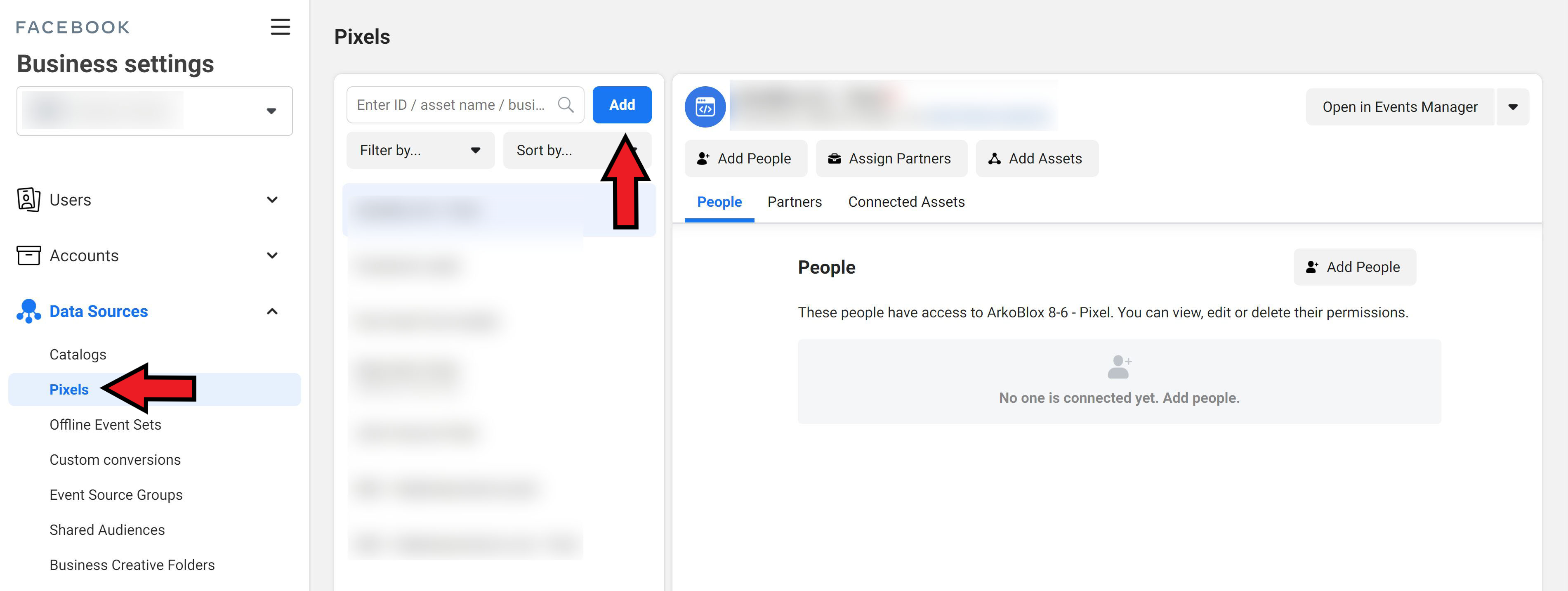Click the search input field
Viewport: 1568px width, 591px height.
pyautogui.click(x=463, y=105)
